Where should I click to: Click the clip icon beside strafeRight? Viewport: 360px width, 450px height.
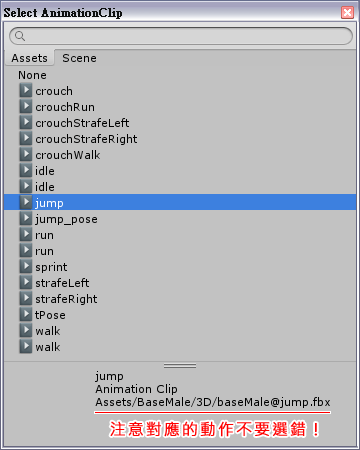pyautogui.click(x=26, y=298)
